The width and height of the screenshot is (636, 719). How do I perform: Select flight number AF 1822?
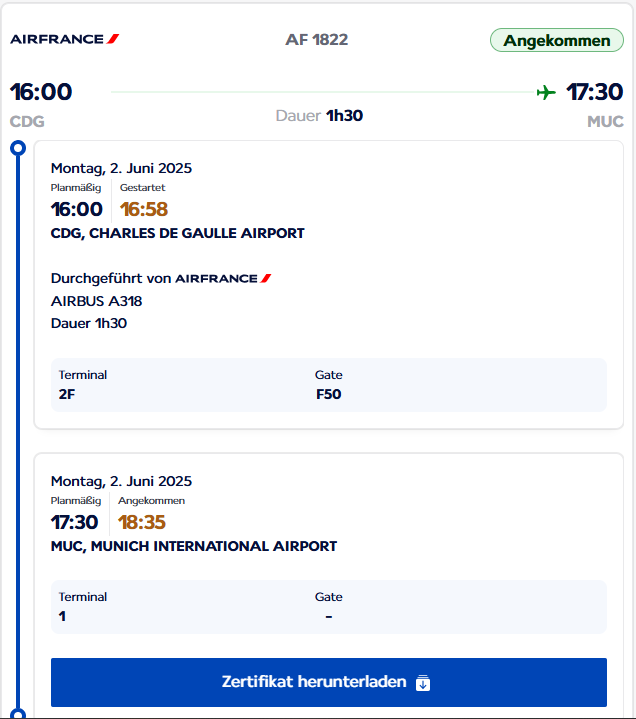point(316,39)
